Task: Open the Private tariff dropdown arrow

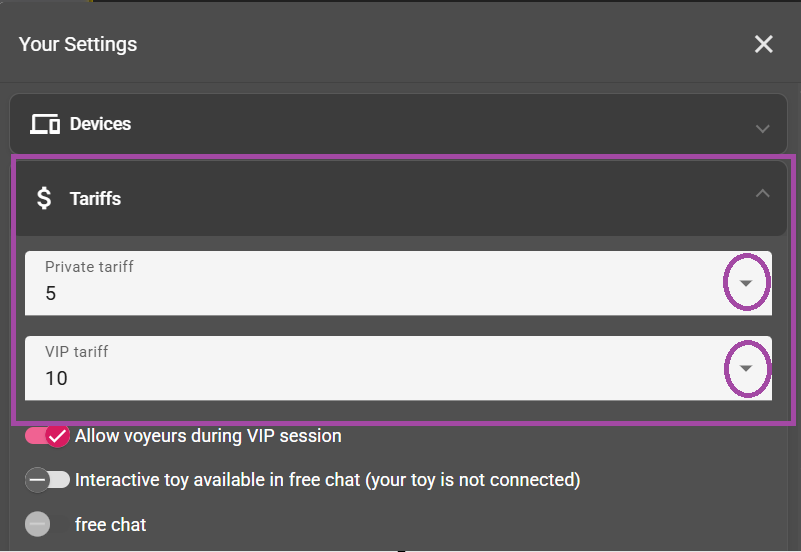Action: click(746, 283)
